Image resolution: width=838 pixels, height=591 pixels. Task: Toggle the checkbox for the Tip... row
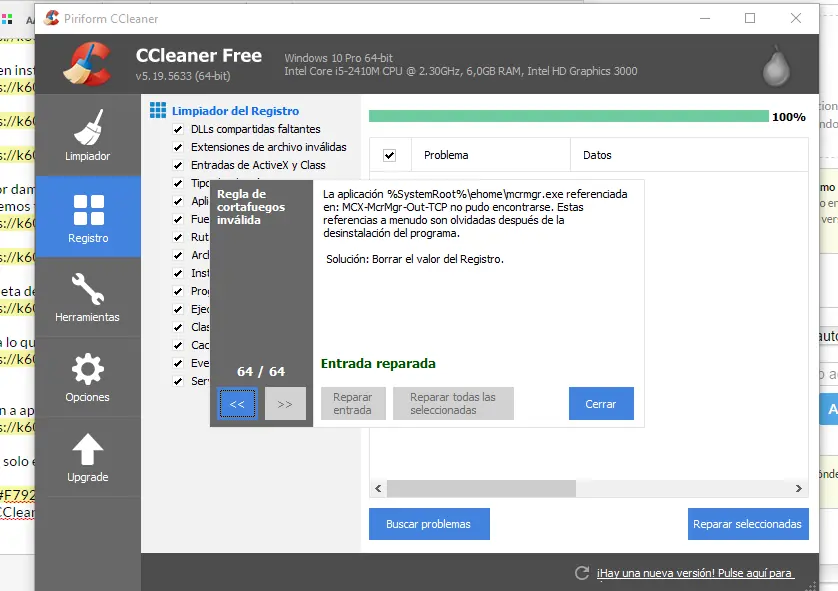178,183
